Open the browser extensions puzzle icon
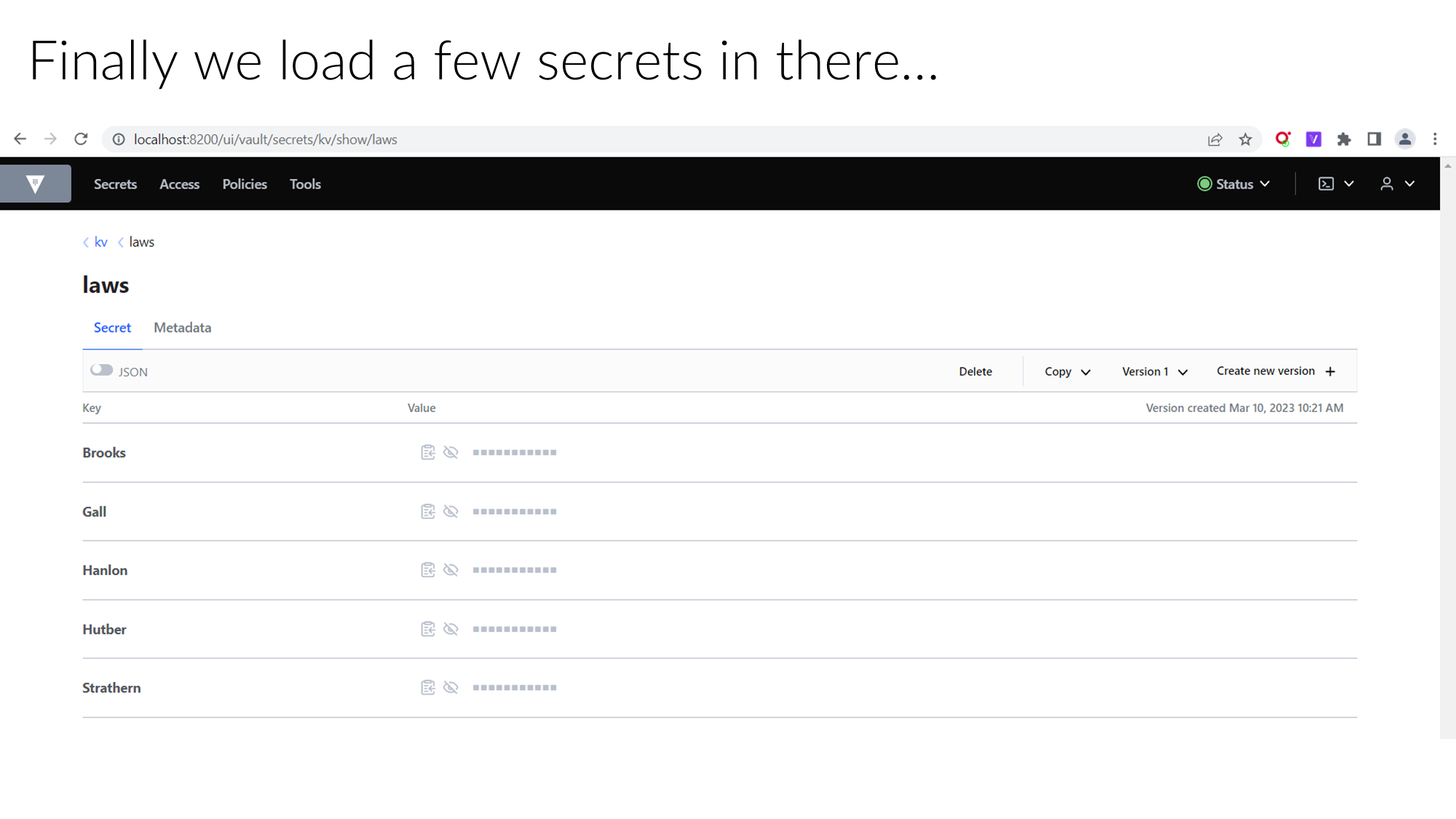The height and width of the screenshot is (819, 1456). [1344, 140]
